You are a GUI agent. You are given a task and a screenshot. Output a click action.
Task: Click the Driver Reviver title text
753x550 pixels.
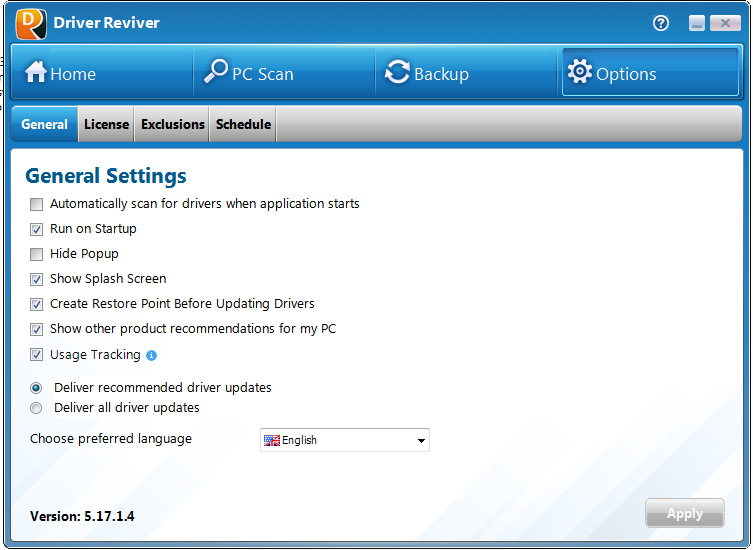point(106,23)
